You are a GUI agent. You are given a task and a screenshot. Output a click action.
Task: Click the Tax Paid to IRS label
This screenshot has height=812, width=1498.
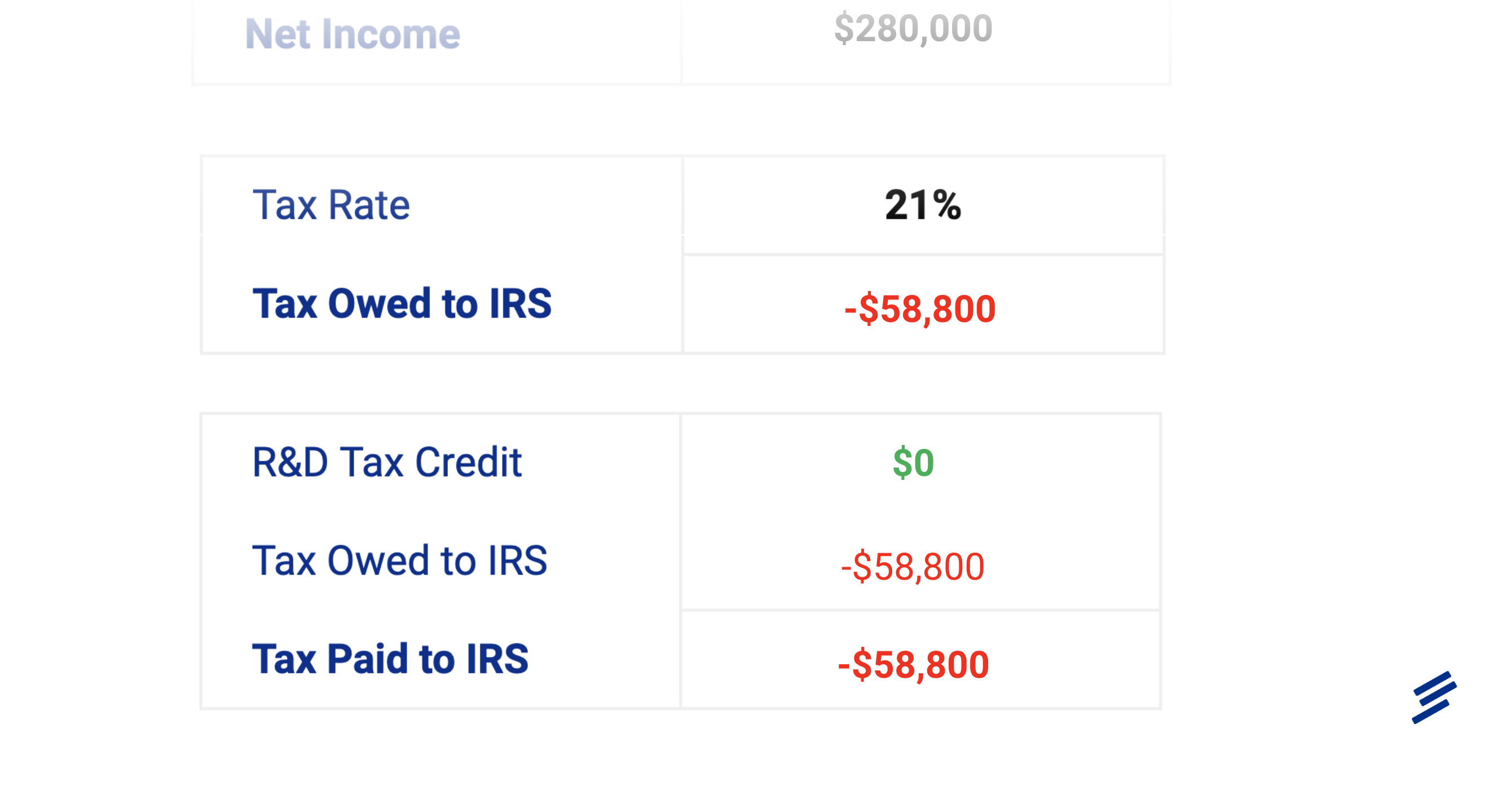(390, 659)
